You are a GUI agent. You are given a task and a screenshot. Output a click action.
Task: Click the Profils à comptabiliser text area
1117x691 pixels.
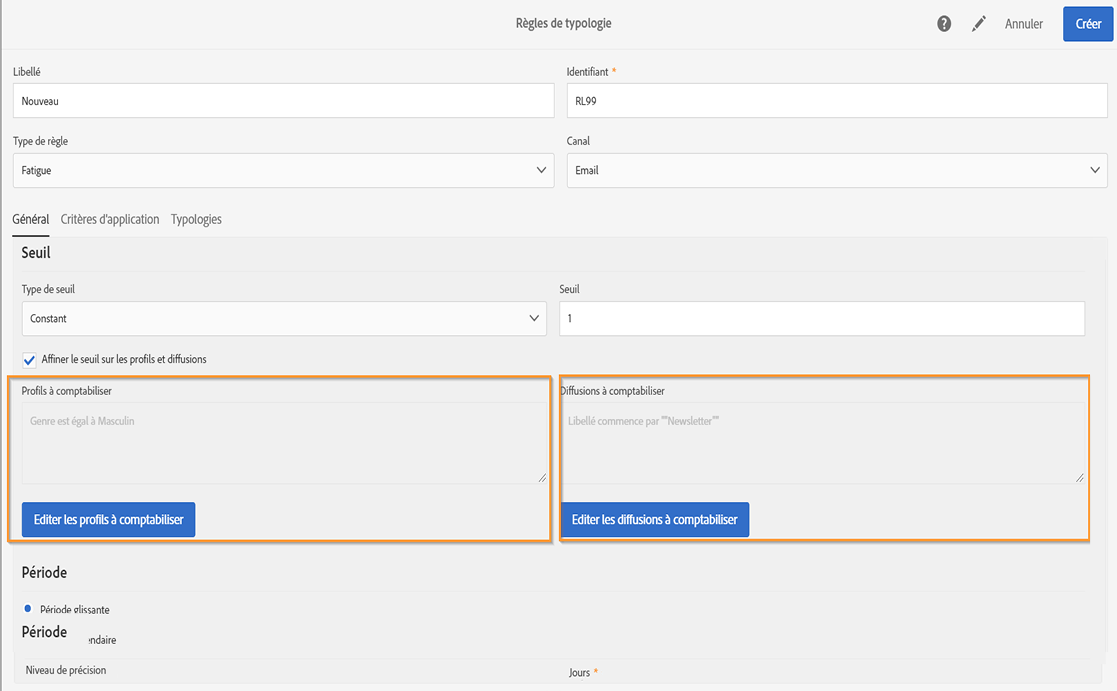pyautogui.click(x=283, y=443)
